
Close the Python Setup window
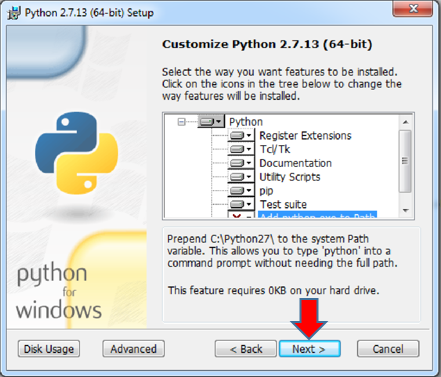(x=413, y=8)
